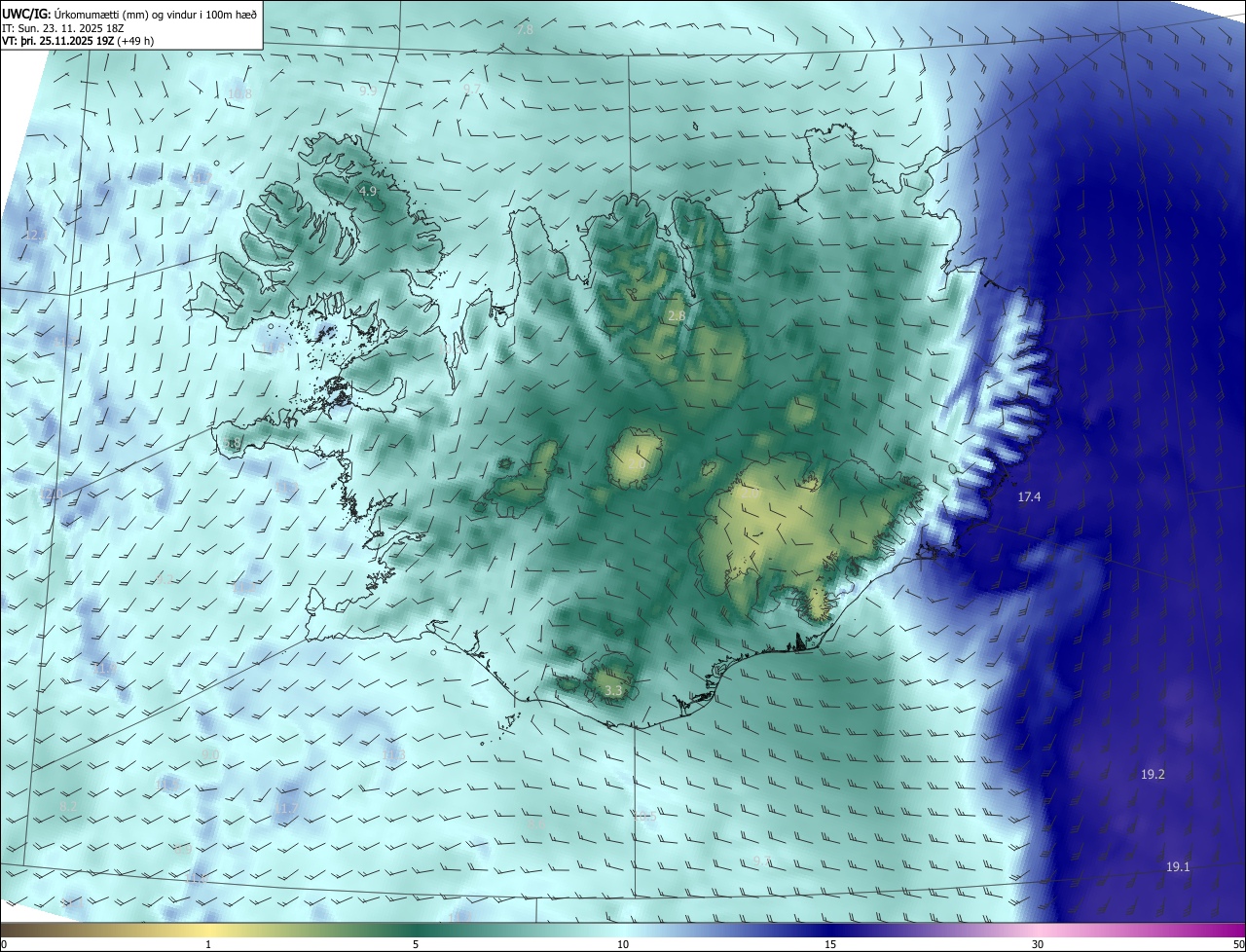Click the 17.4 value off the east coast
Viewport: 1246px width, 952px height.
(x=1029, y=497)
